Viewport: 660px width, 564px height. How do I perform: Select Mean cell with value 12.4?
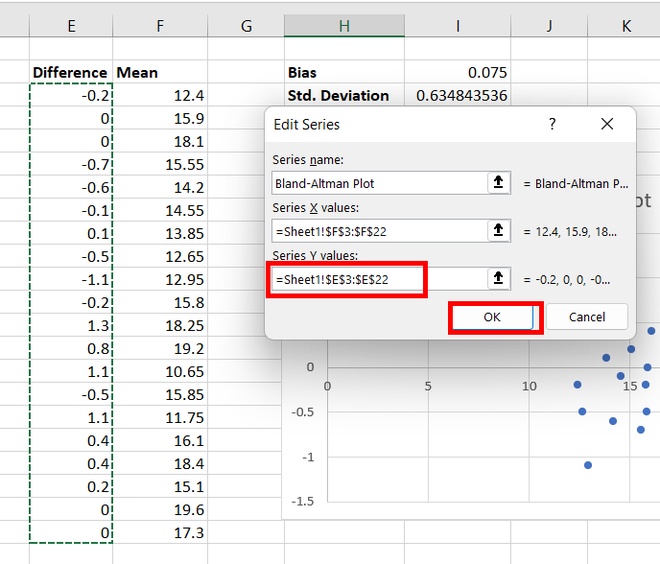click(x=160, y=95)
